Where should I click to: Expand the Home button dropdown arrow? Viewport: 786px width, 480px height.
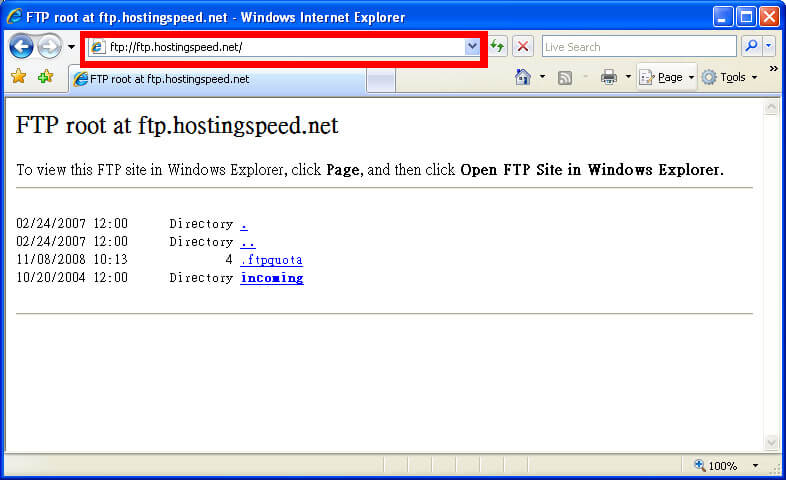pos(542,77)
